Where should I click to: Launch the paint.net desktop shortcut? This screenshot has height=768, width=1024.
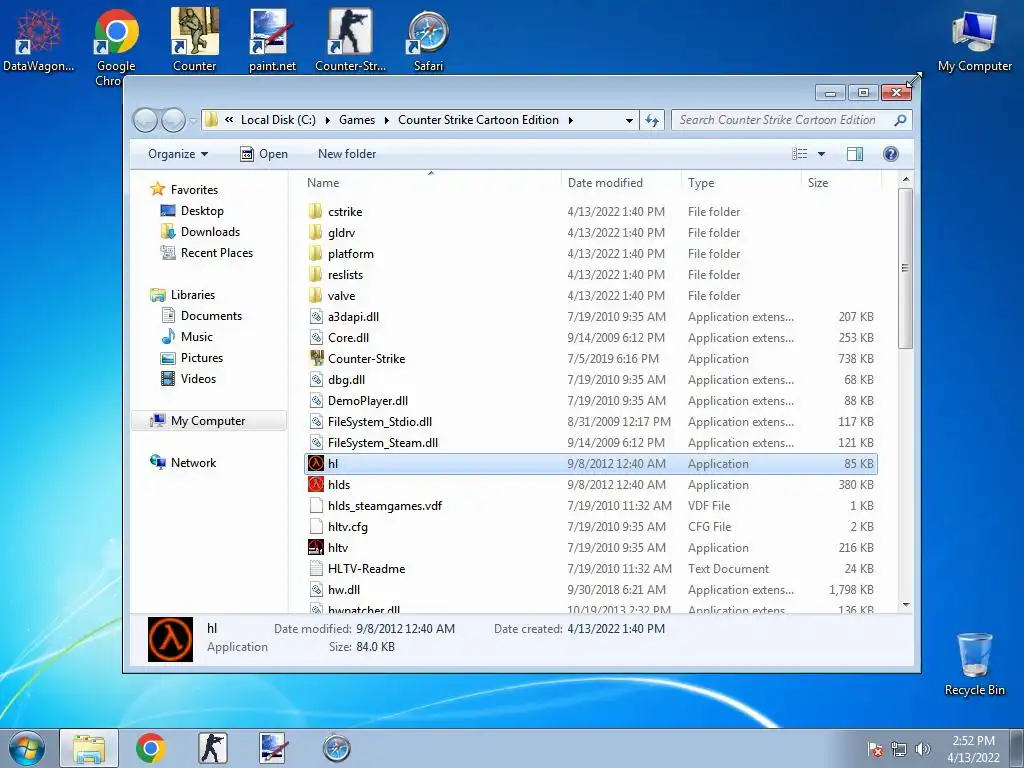point(272,39)
